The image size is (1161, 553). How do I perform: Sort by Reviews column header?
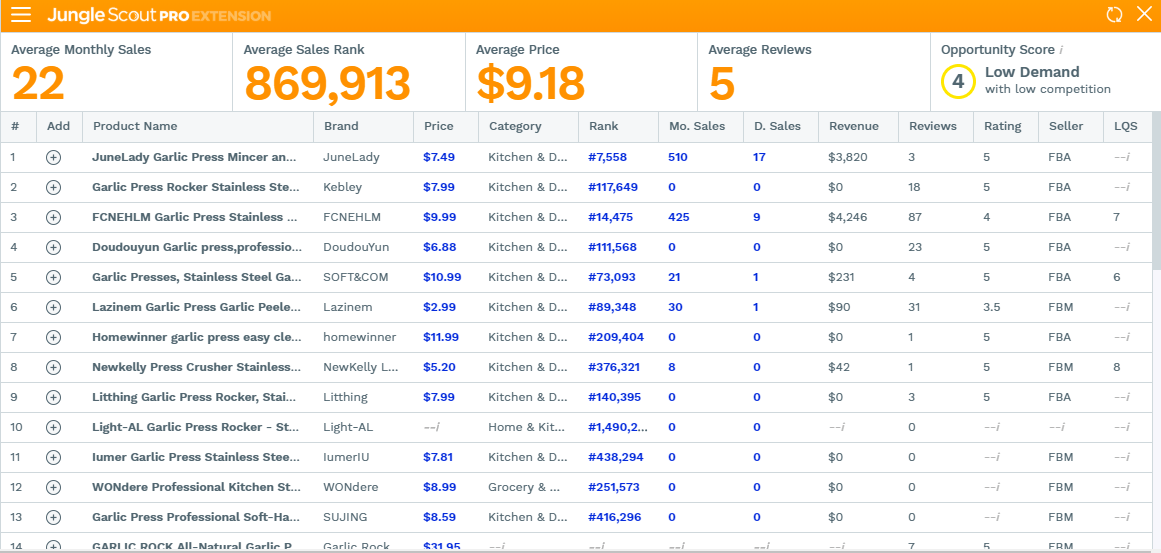tap(932, 127)
